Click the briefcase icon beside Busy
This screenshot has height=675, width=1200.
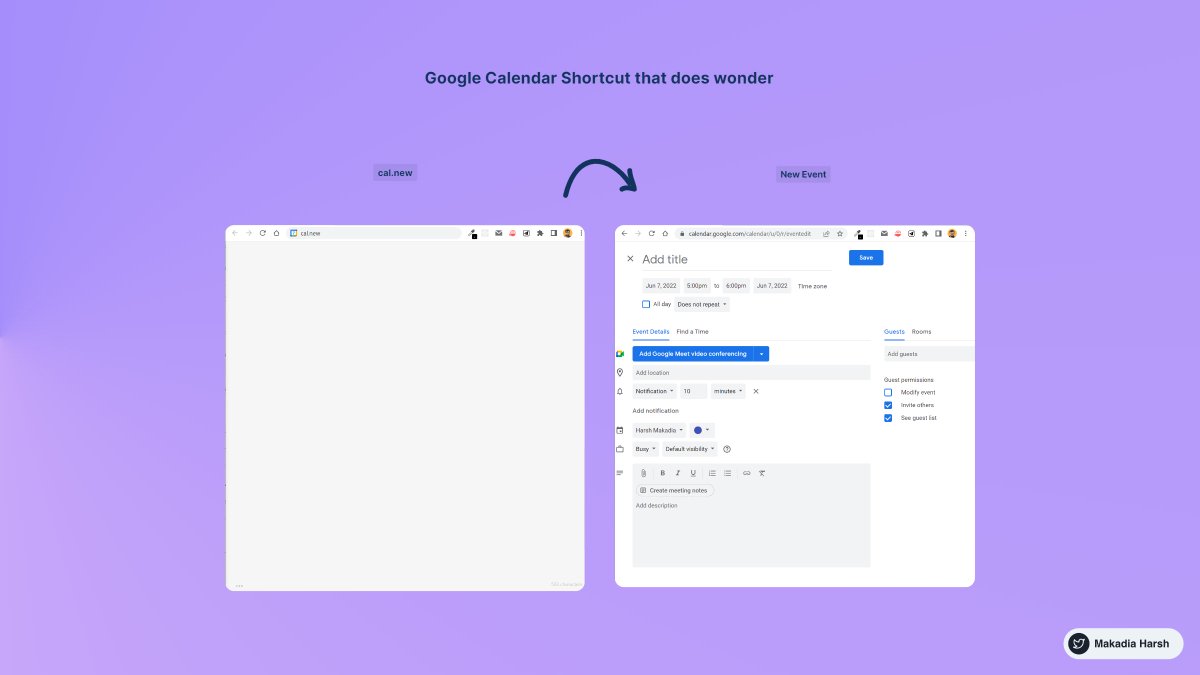[620, 449]
